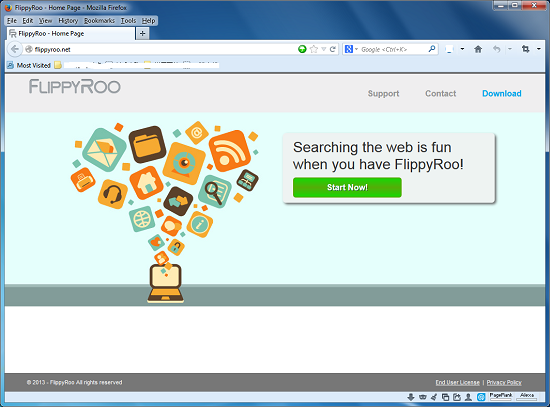The width and height of the screenshot is (550, 407).
Task: Click the orange RSS feed icon
Action: [x=229, y=151]
